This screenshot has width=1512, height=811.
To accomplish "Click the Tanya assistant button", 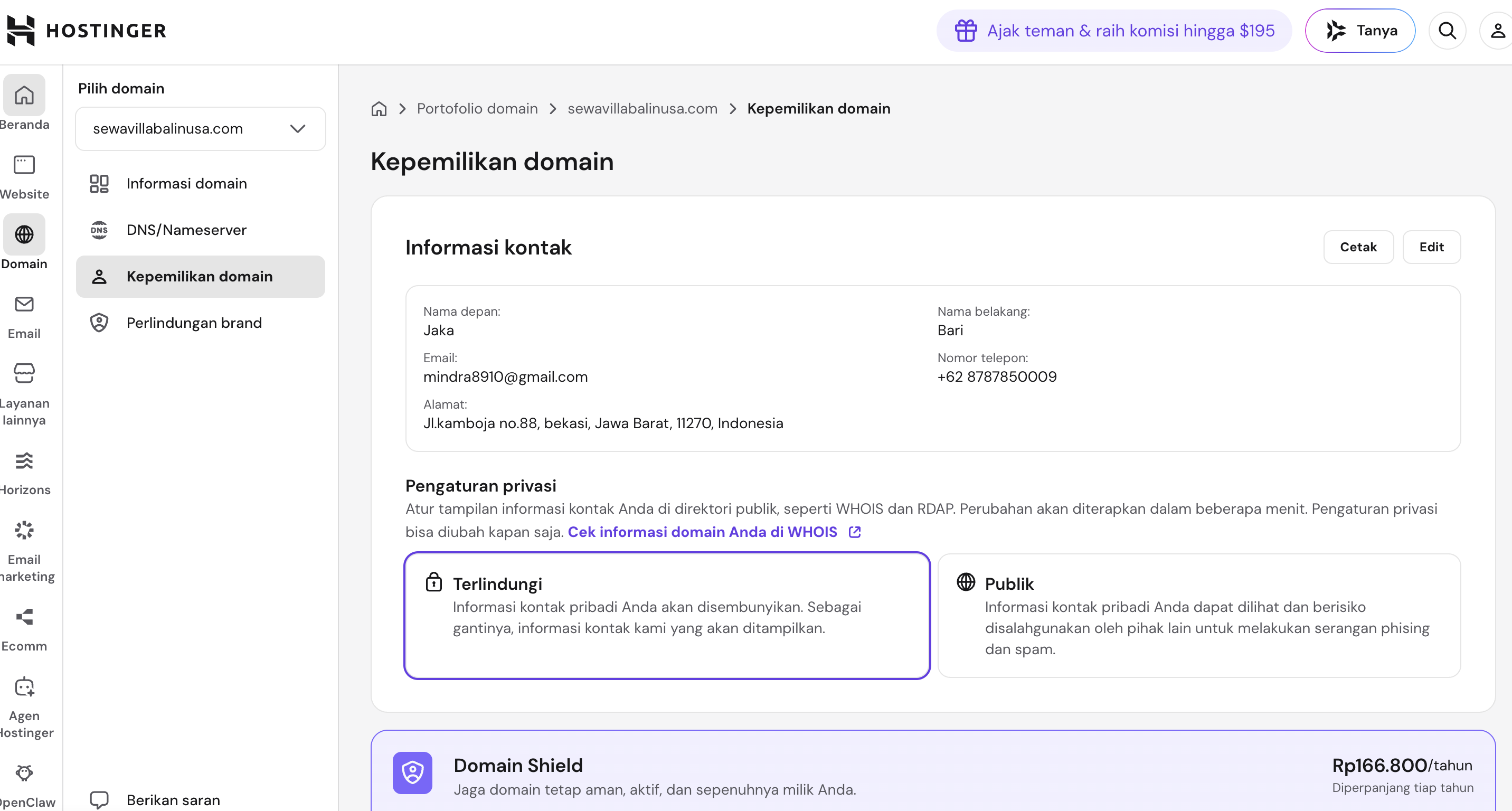I will pyautogui.click(x=1360, y=31).
